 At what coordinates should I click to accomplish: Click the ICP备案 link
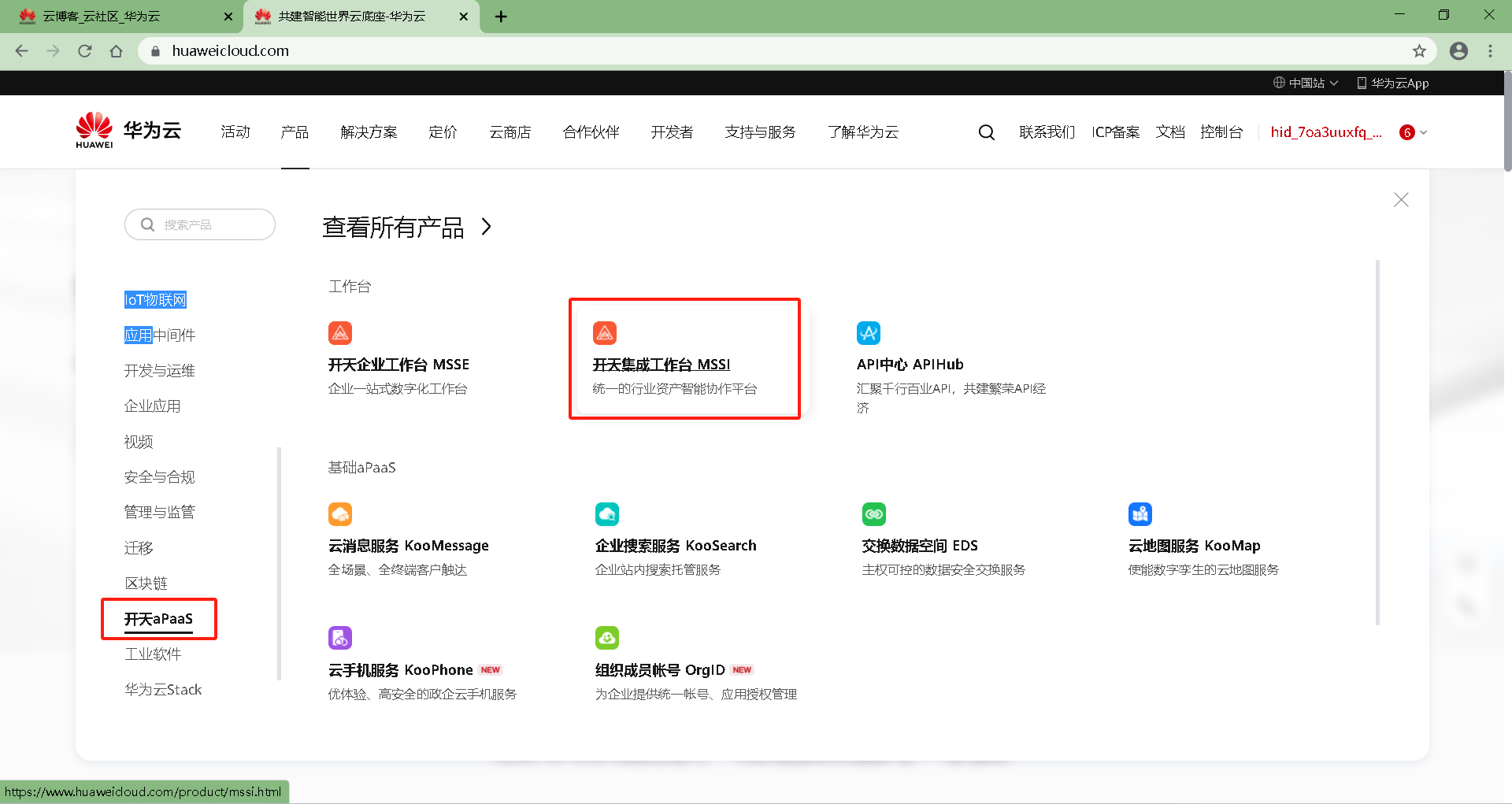(1115, 132)
